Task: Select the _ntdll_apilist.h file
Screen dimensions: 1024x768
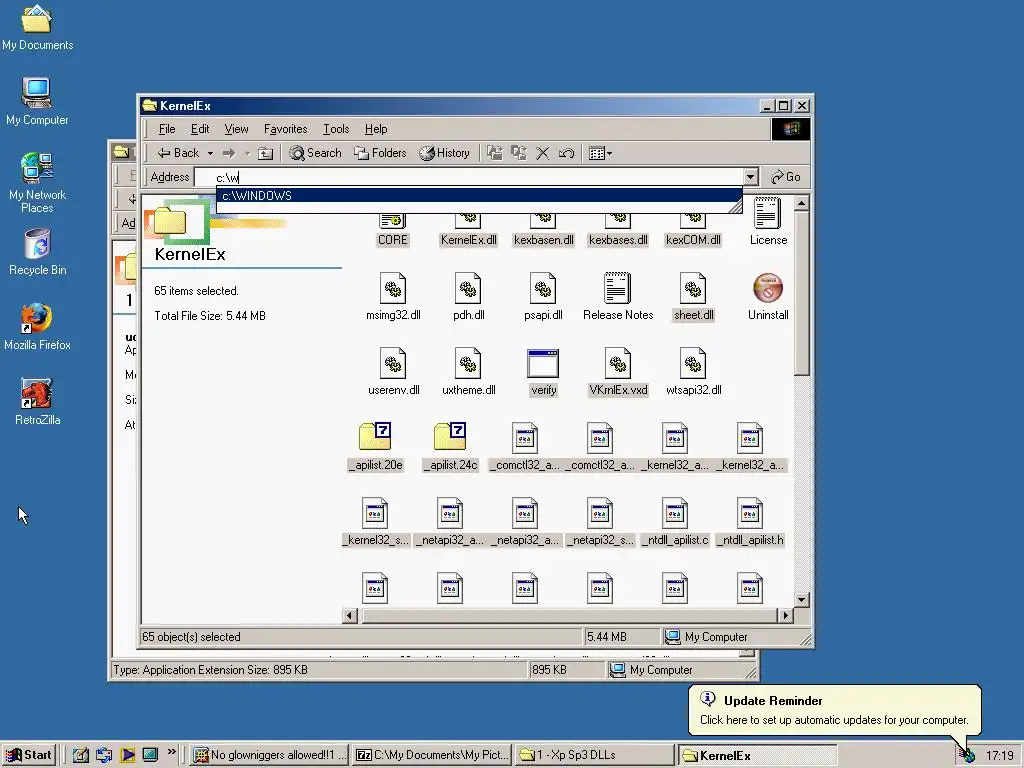Action: (x=750, y=522)
